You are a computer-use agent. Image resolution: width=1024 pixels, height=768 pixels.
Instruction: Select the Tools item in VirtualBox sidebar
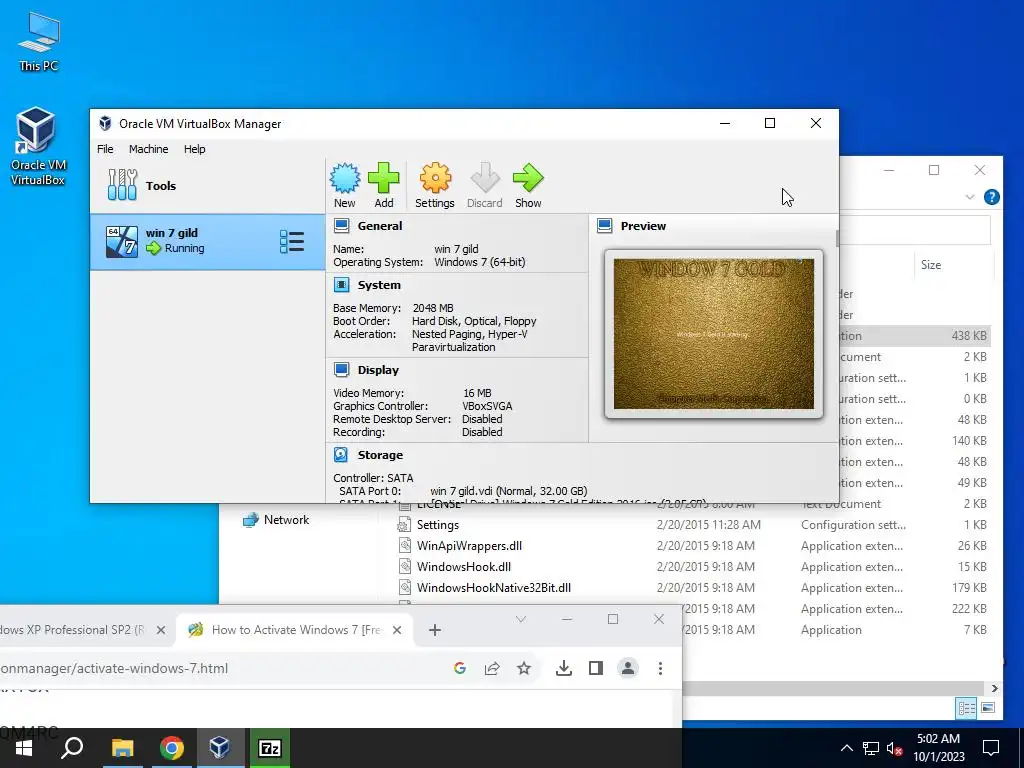pyautogui.click(x=207, y=185)
